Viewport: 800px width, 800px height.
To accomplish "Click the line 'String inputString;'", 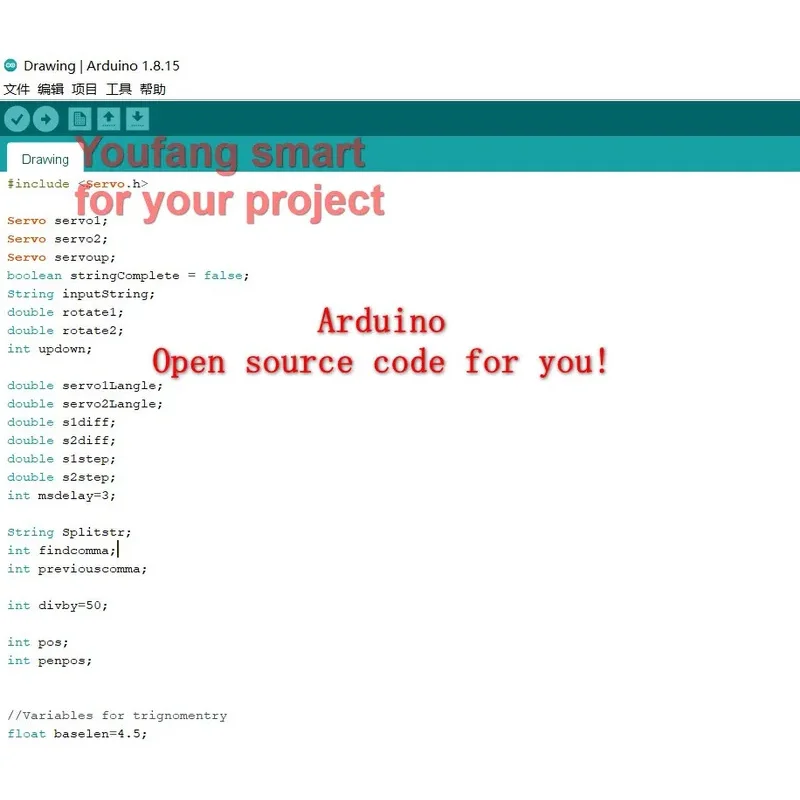I will (x=81, y=294).
